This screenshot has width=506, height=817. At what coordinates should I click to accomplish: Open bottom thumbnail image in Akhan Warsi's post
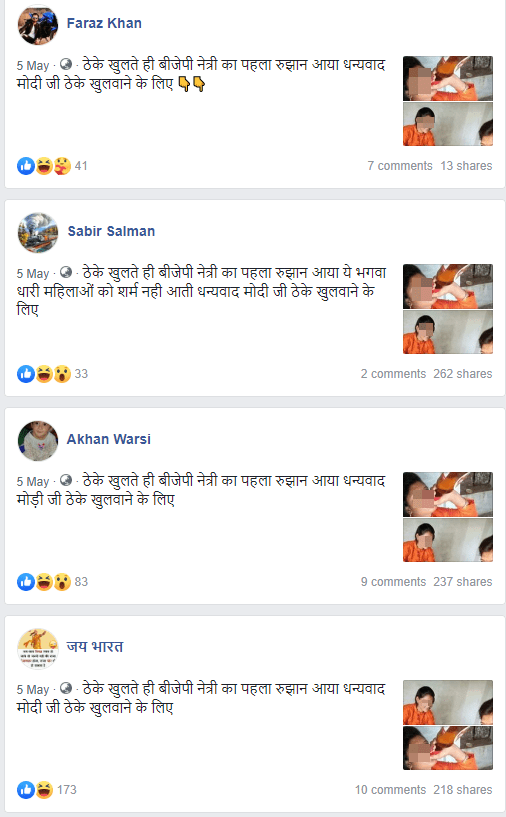coord(448,540)
